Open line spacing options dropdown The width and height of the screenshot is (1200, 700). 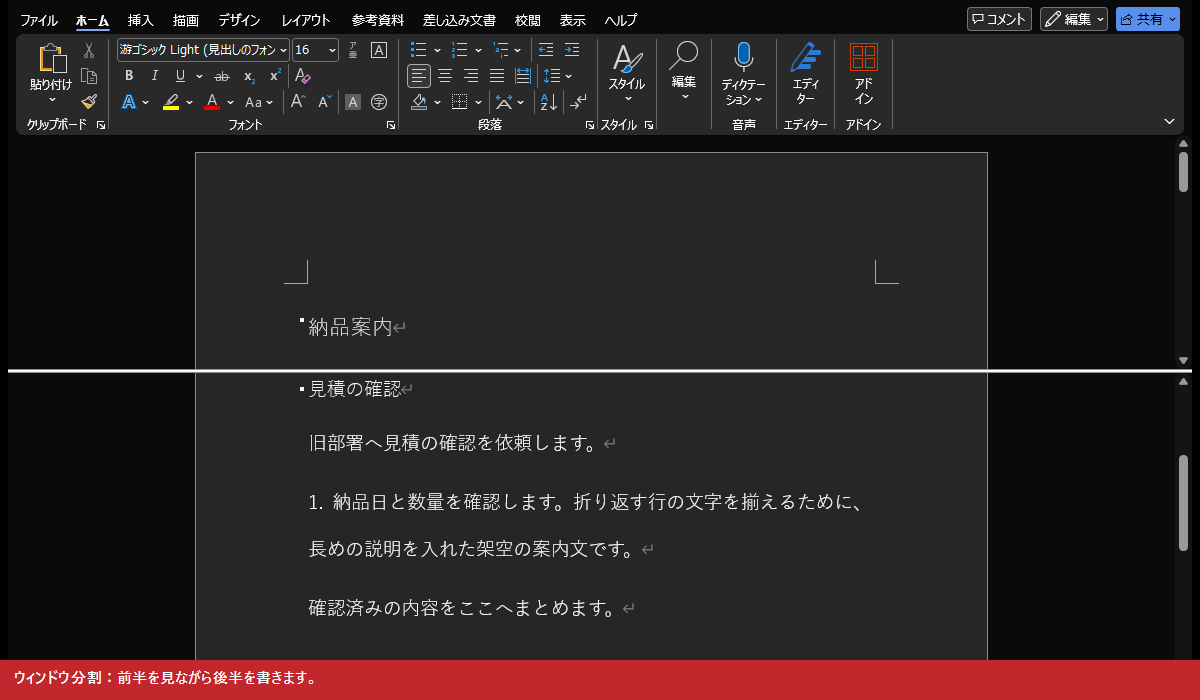(568, 76)
